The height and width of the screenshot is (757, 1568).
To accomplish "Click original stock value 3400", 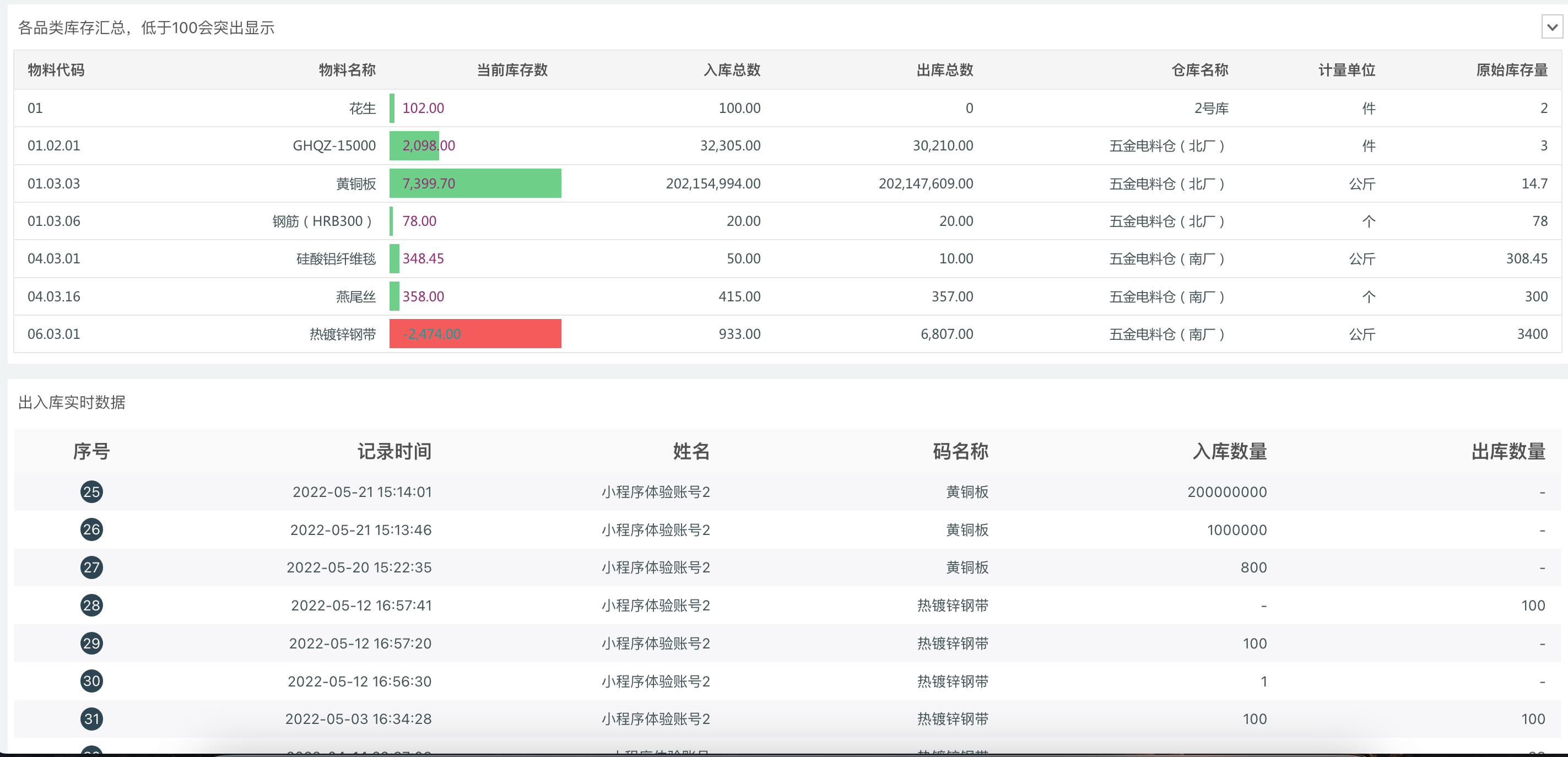I will pyautogui.click(x=1532, y=333).
